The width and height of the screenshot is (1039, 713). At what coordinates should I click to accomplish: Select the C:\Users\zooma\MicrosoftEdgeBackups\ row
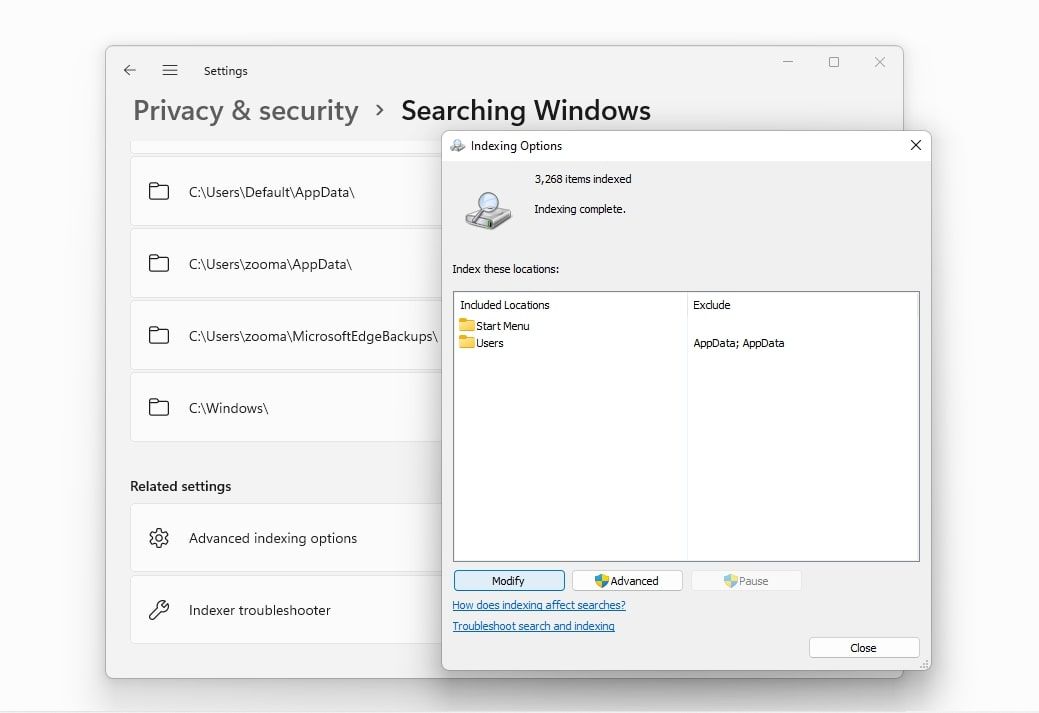286,335
